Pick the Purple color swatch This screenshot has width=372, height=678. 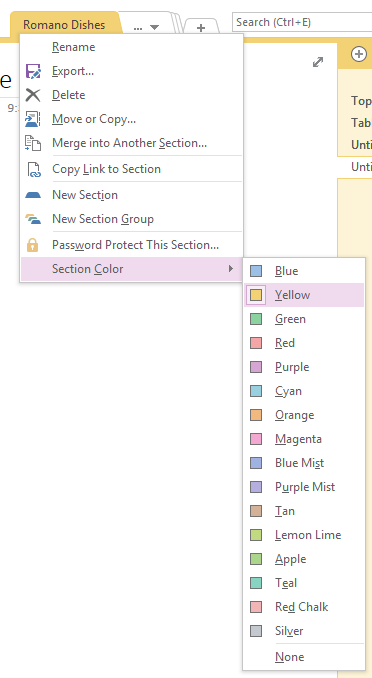point(256,367)
